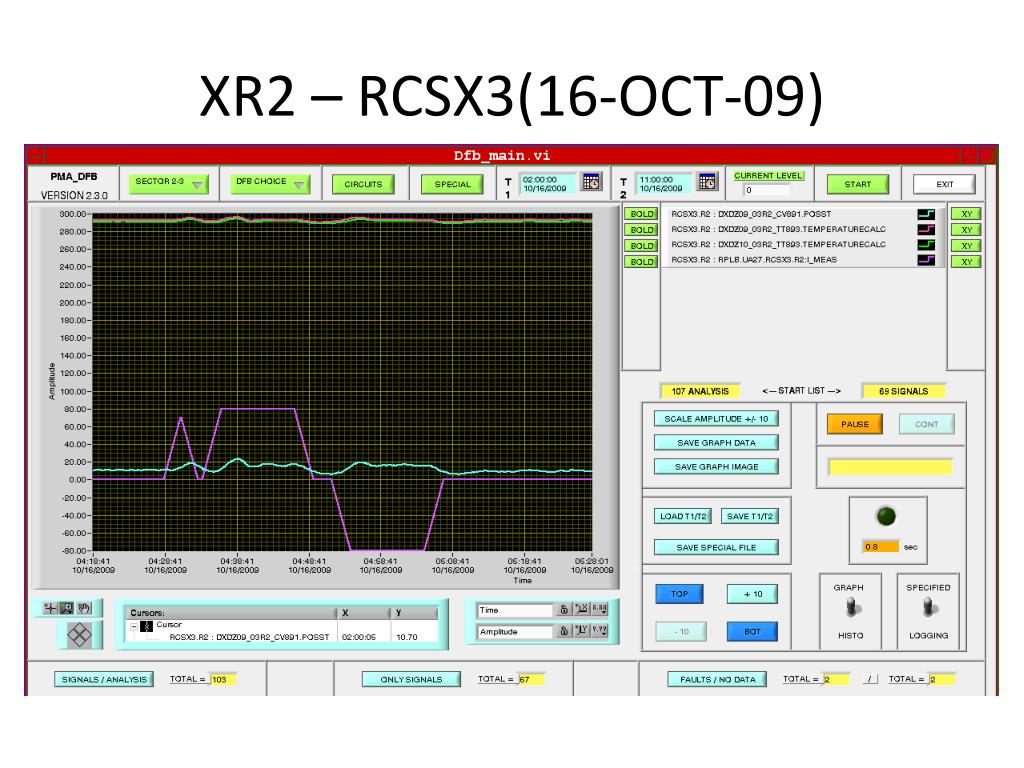Click the - 10 button
1024x768 pixels.
680,632
